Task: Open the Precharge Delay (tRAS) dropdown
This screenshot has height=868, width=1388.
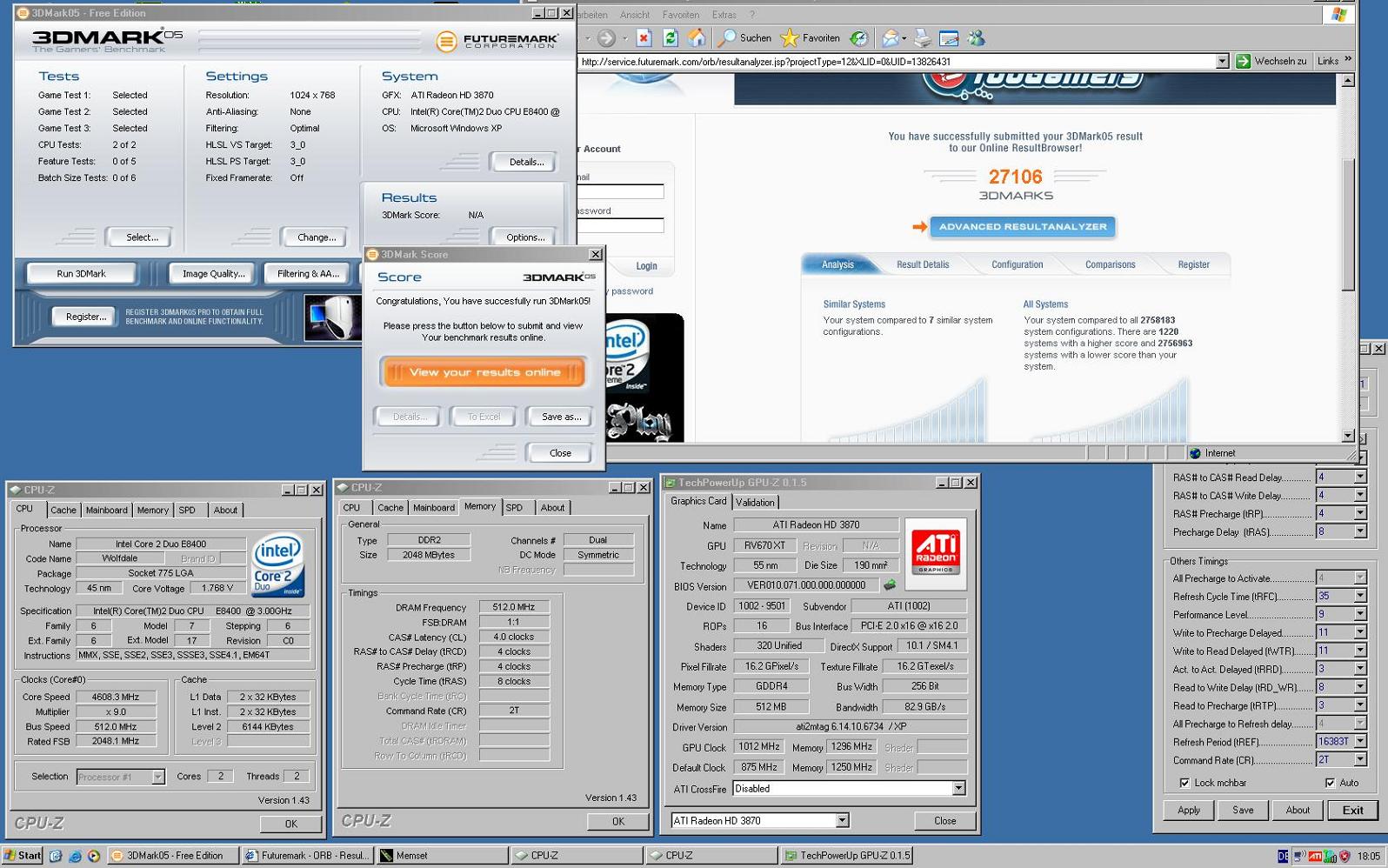Action: point(1359,531)
